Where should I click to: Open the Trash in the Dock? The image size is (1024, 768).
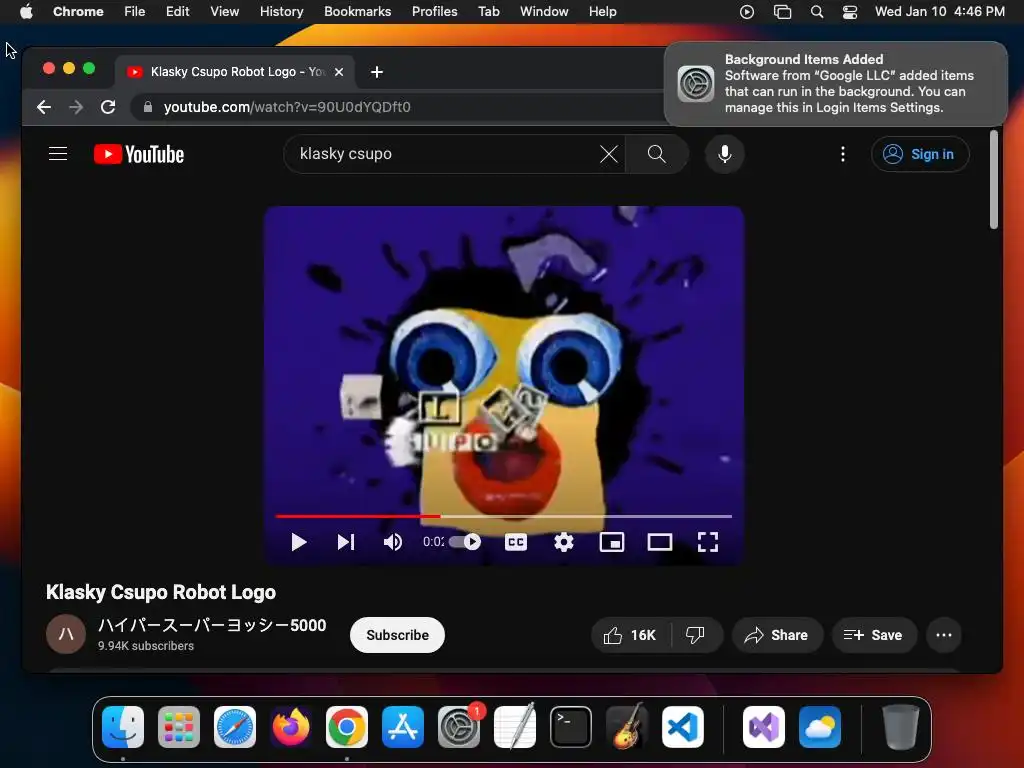click(901, 727)
